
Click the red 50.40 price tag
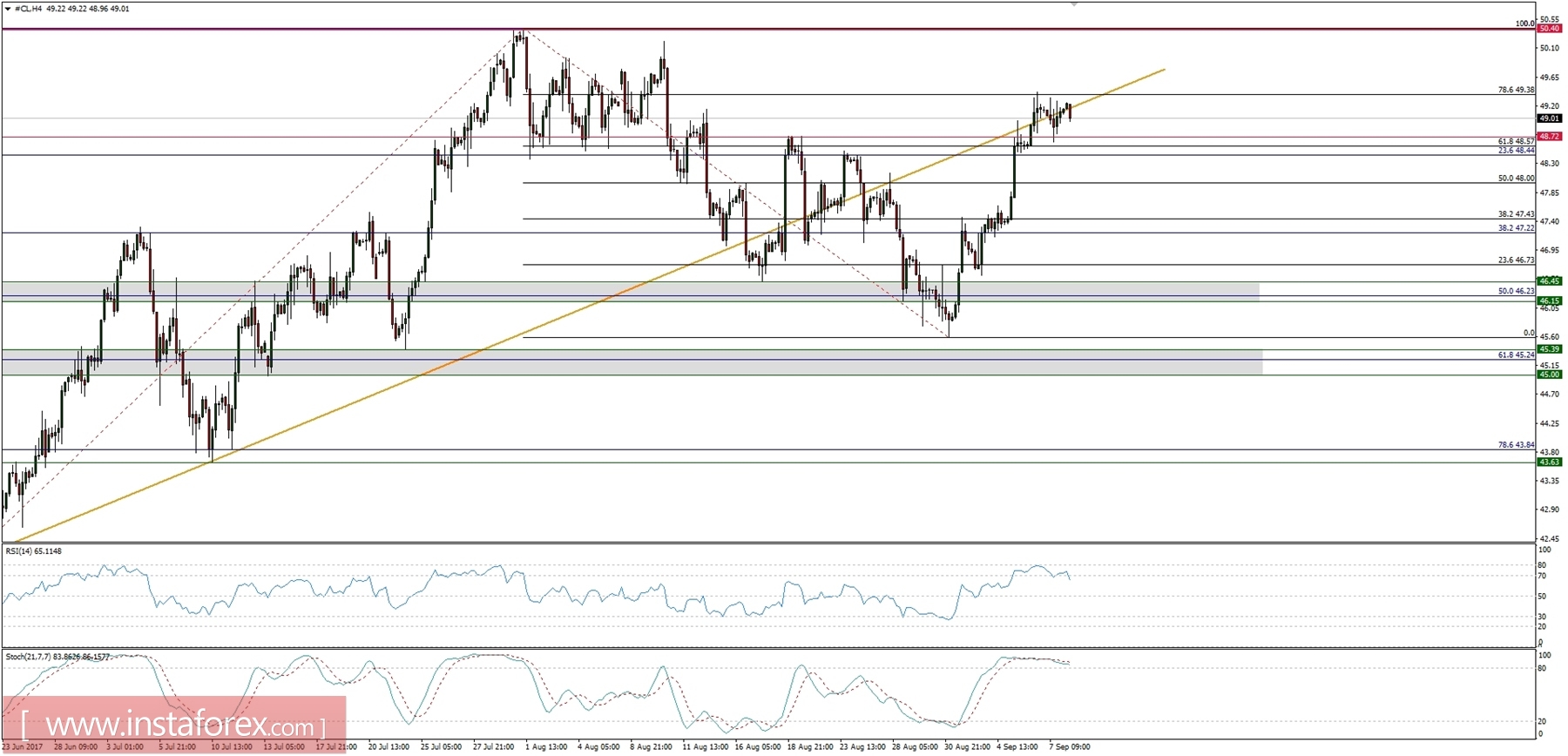click(1550, 29)
